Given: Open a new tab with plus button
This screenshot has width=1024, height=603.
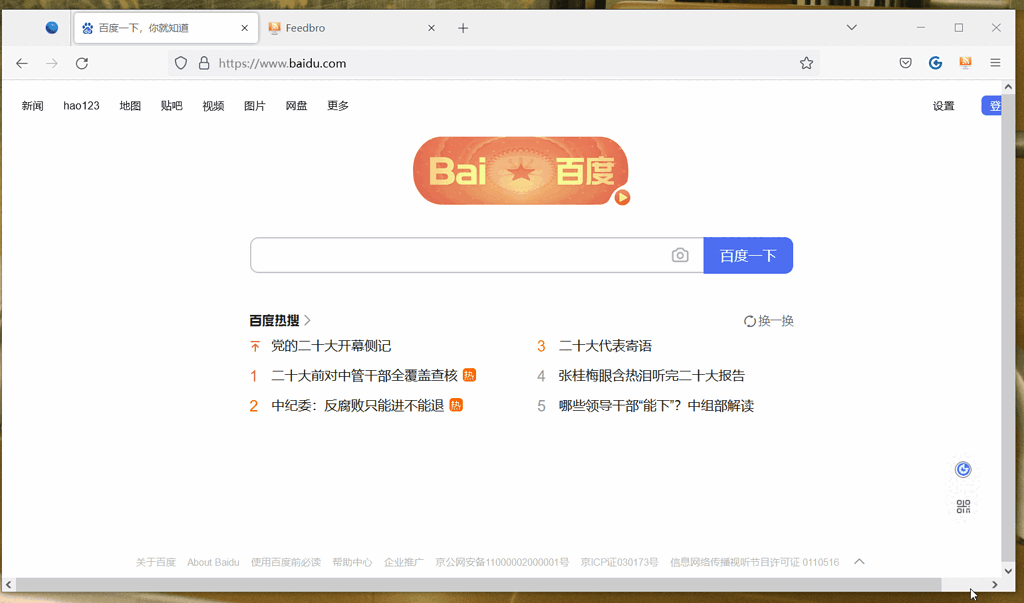Looking at the screenshot, I should [x=463, y=28].
